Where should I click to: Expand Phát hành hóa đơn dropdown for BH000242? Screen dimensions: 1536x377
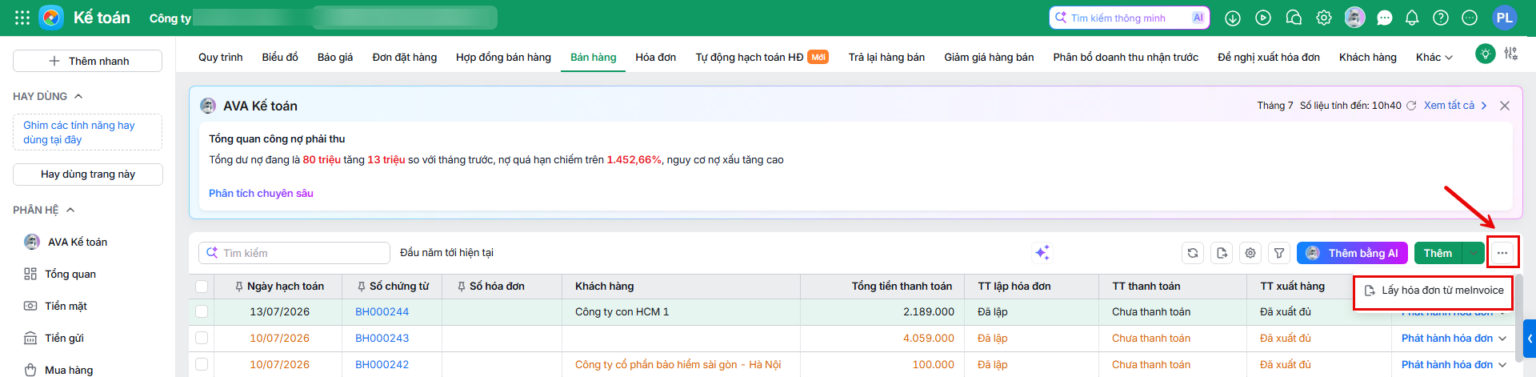coord(1502,364)
